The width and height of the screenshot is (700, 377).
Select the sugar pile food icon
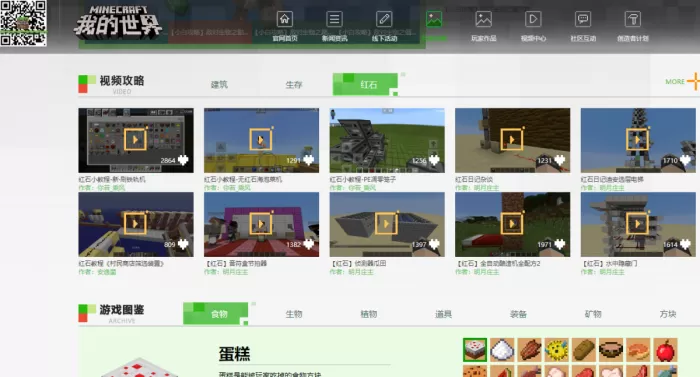(x=502, y=350)
